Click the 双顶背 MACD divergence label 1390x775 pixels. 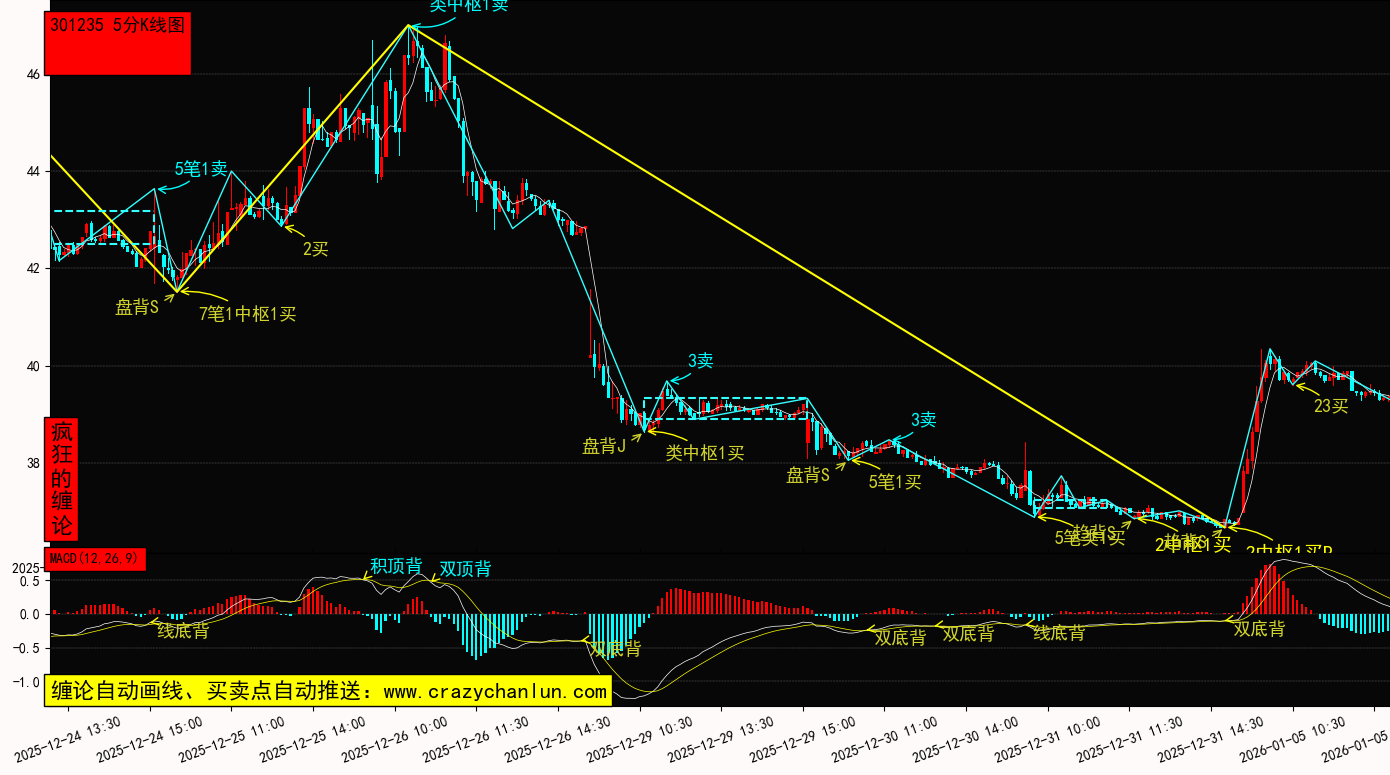click(x=466, y=569)
